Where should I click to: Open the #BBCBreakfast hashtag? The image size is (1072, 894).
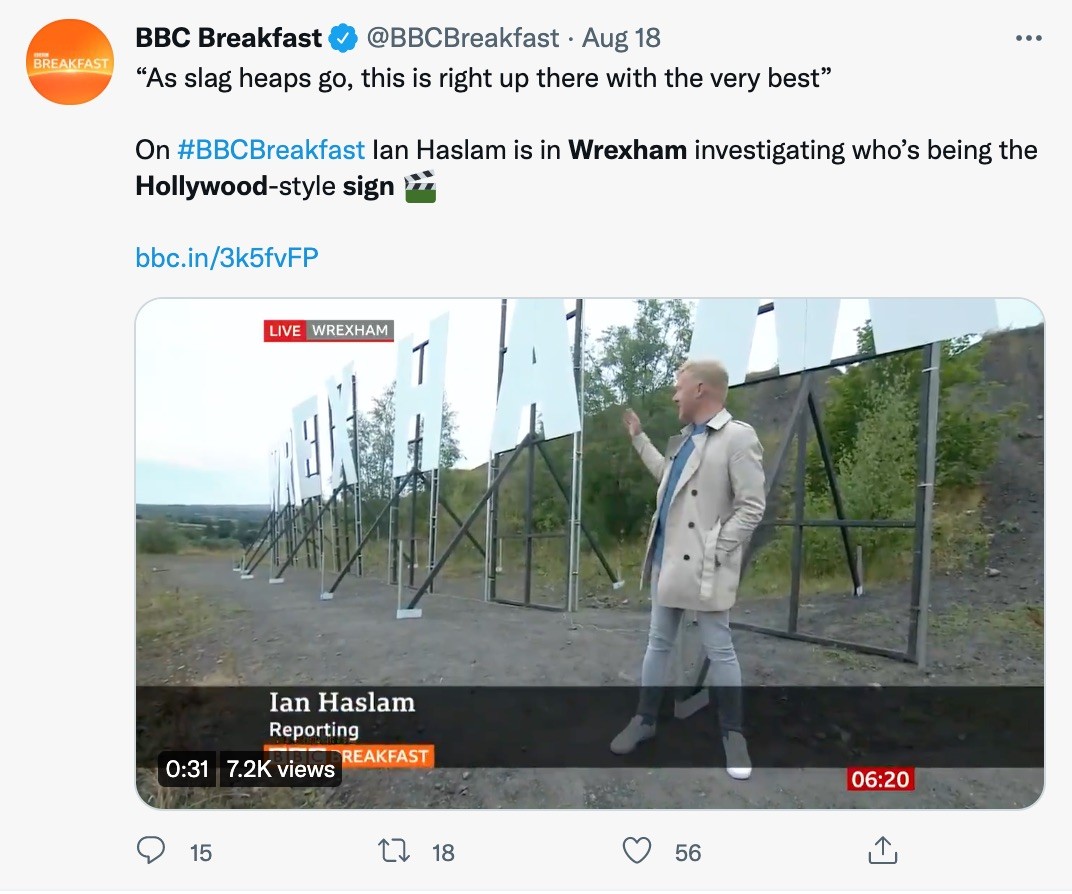[x=271, y=151]
